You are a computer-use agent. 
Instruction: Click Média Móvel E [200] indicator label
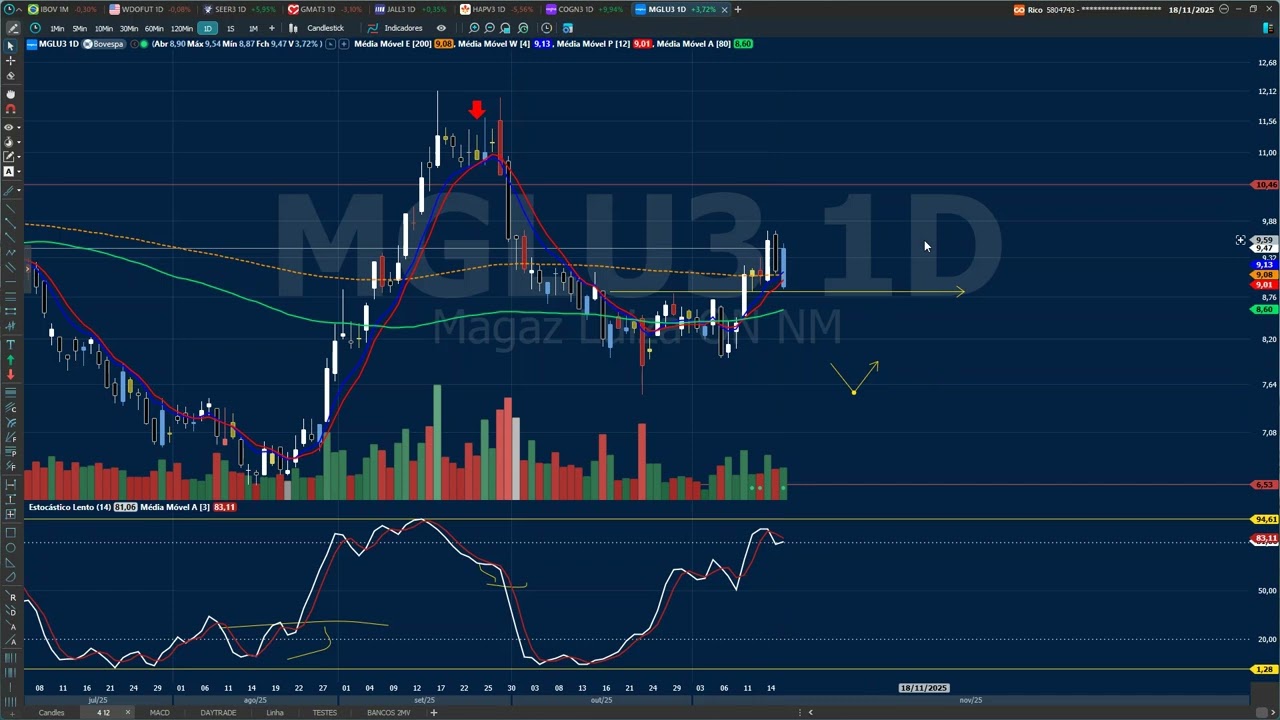pyautogui.click(x=393, y=44)
